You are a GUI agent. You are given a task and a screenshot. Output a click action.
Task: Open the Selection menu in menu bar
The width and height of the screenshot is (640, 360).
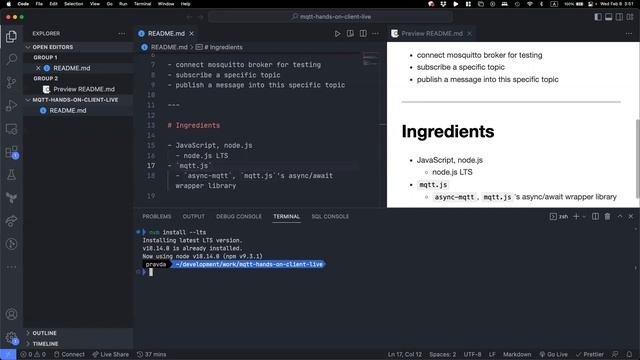[x=73, y=4]
